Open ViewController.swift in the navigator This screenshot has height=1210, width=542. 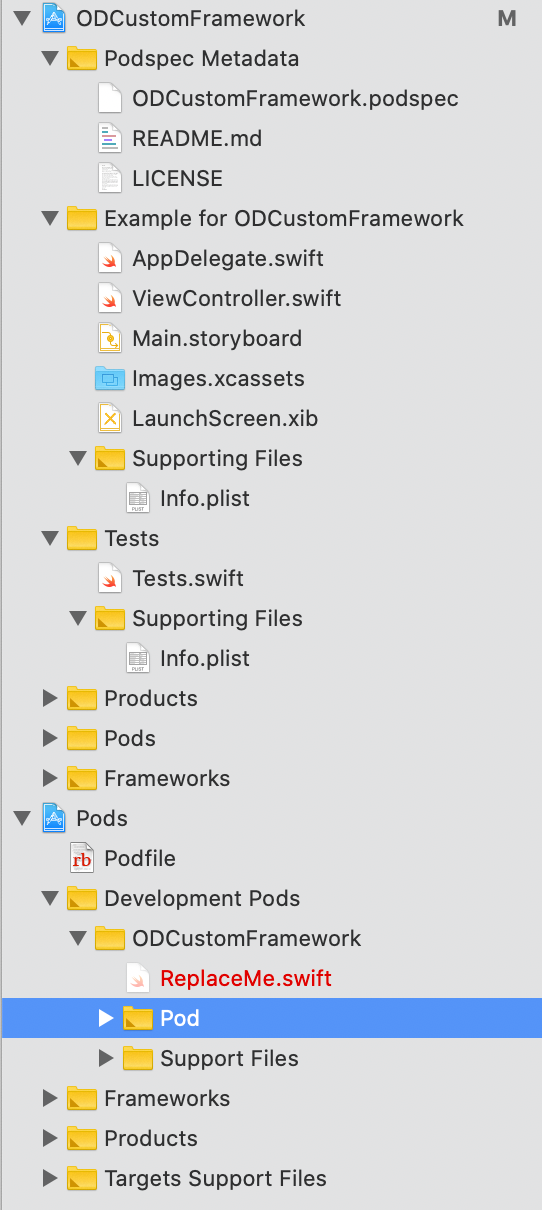pos(237,298)
